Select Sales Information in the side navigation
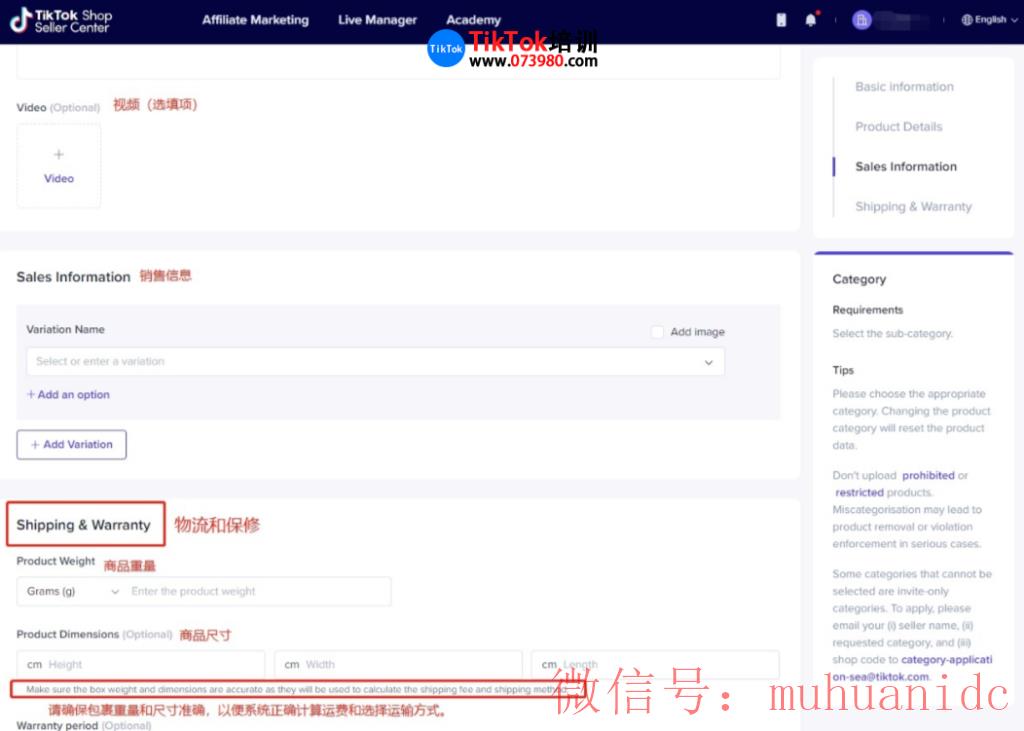The width and height of the screenshot is (1024, 731). coord(905,166)
